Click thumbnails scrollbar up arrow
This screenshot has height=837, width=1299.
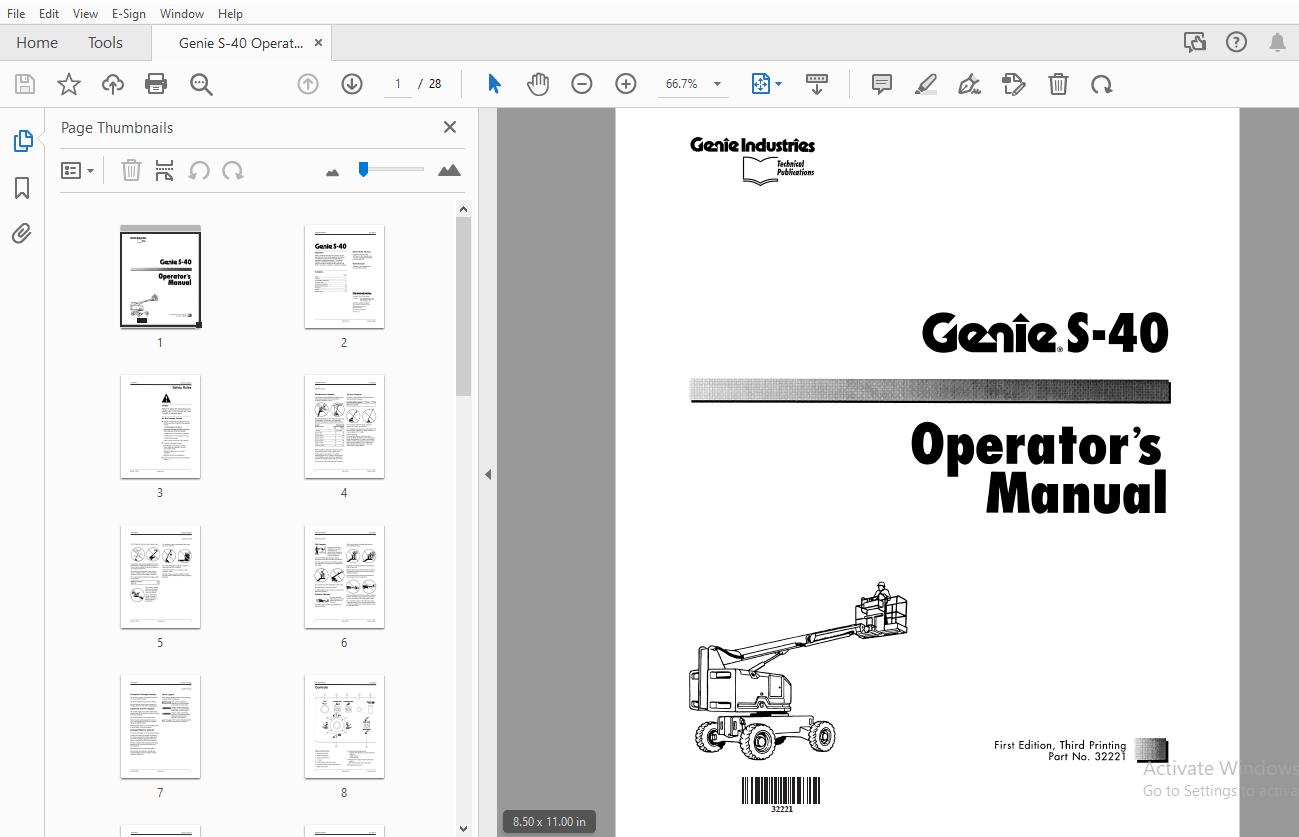(x=463, y=208)
